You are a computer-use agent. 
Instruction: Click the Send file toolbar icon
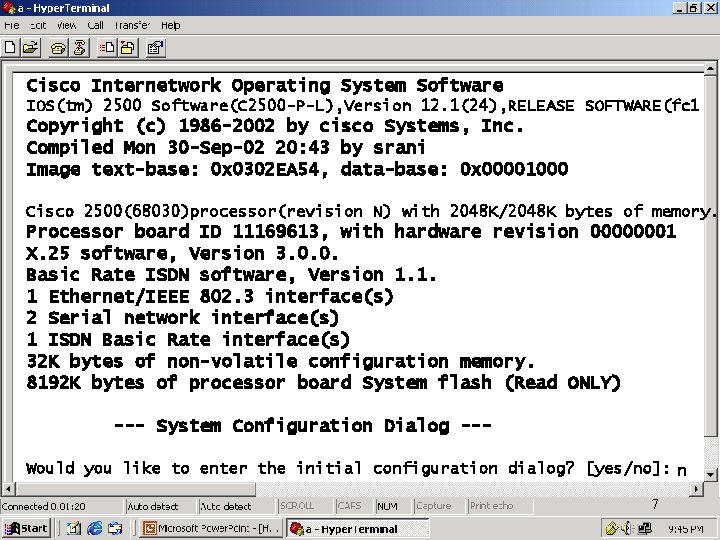107,48
